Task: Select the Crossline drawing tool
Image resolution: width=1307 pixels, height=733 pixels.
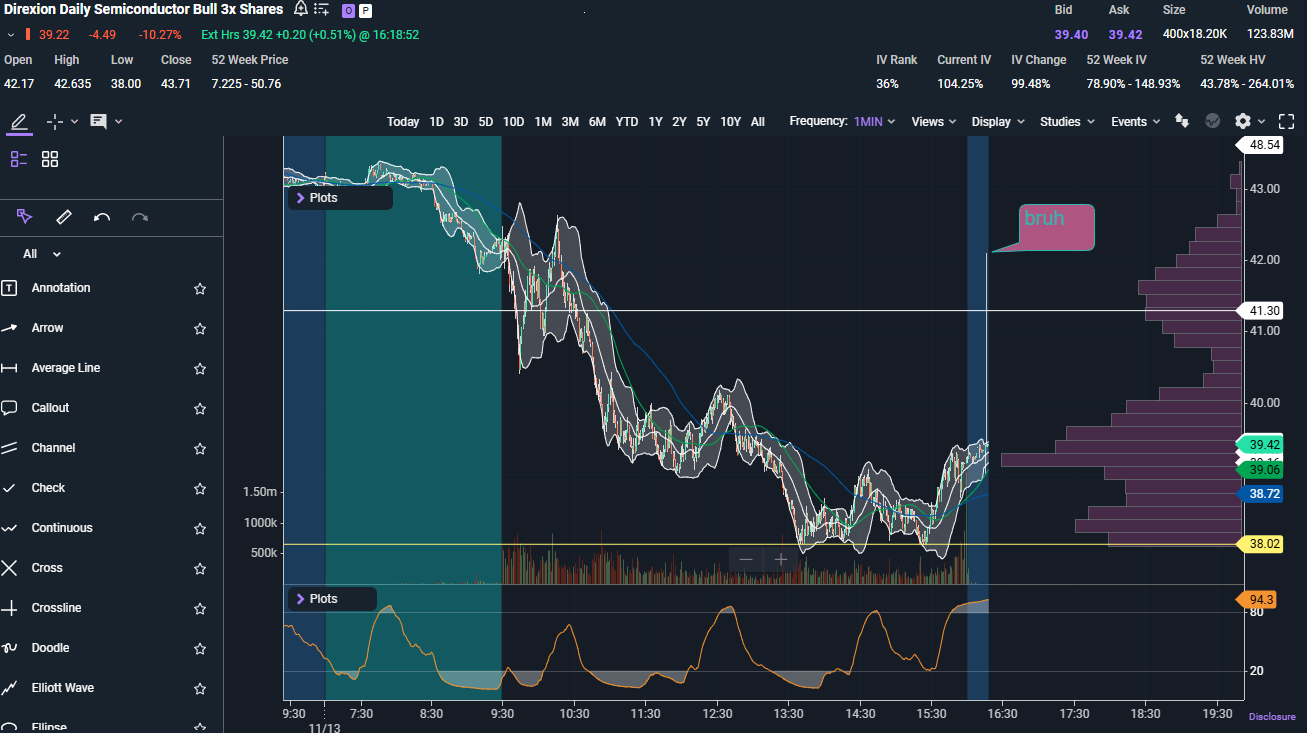Action: coord(56,608)
